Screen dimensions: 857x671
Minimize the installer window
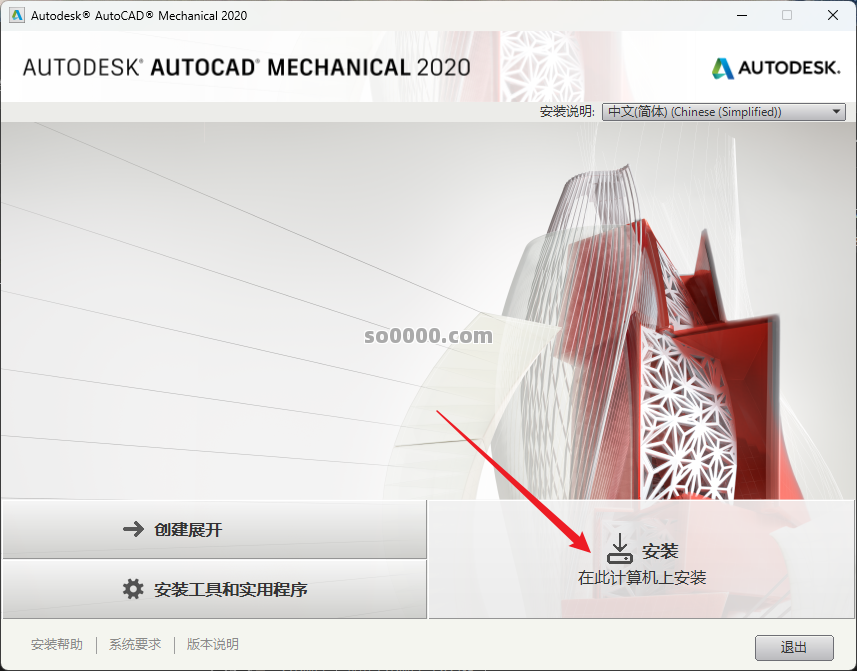(x=740, y=15)
